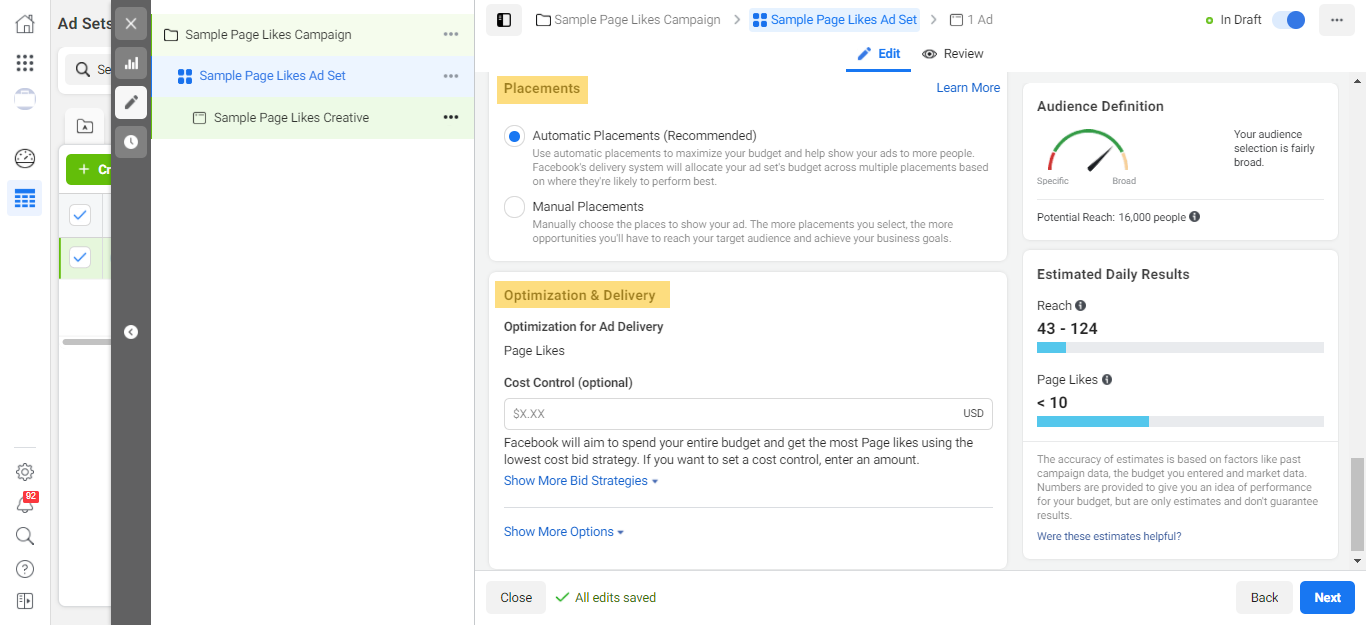Click the Reach estimate bar
1366x625 pixels.
point(1180,348)
